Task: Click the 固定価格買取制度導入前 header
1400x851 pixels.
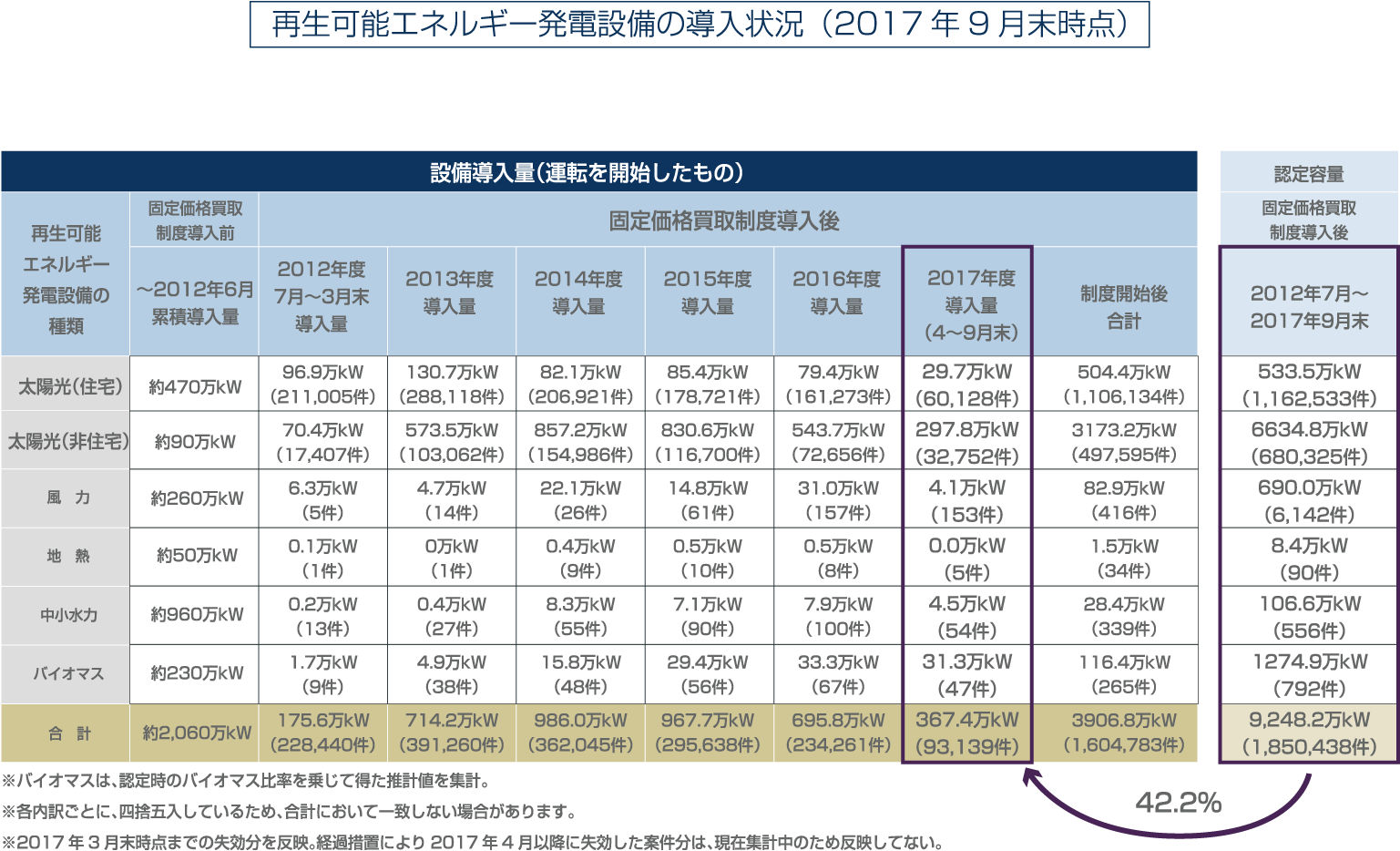Action: 194,220
